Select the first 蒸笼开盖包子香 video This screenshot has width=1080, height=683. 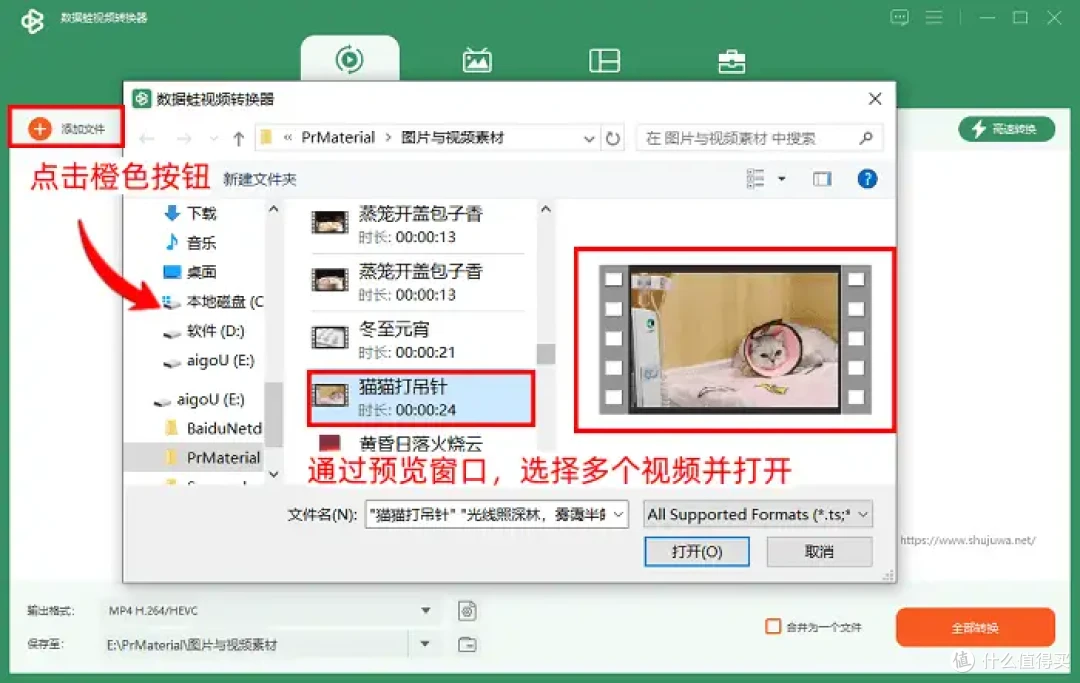tap(418, 224)
